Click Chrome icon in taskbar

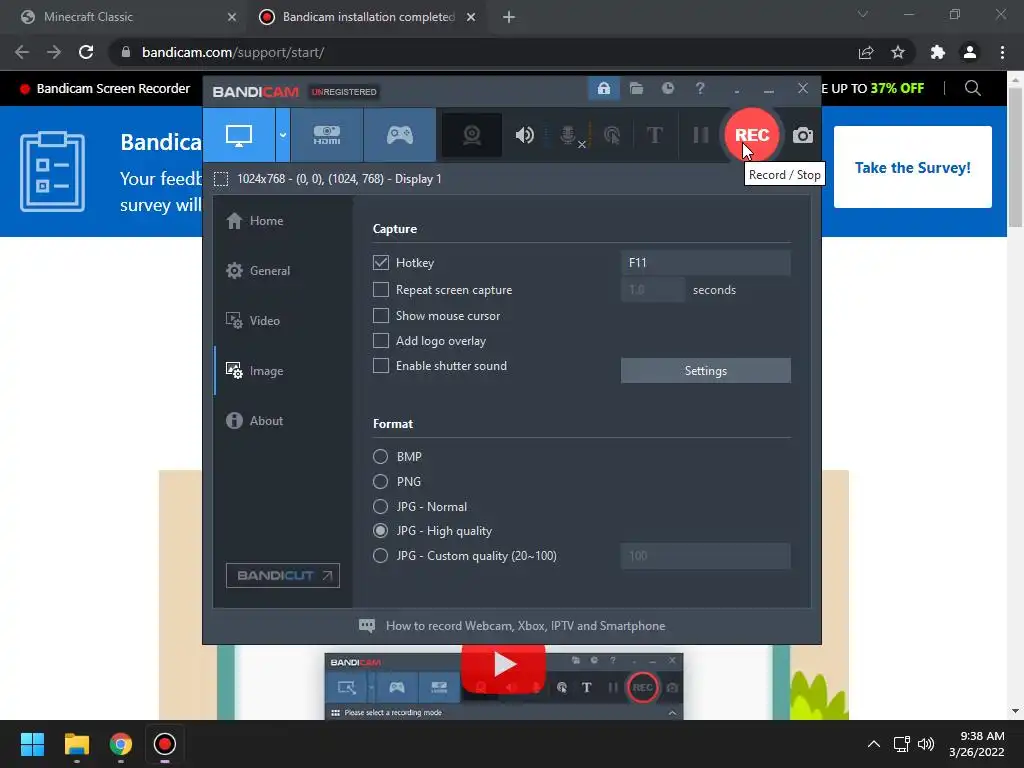click(x=121, y=744)
